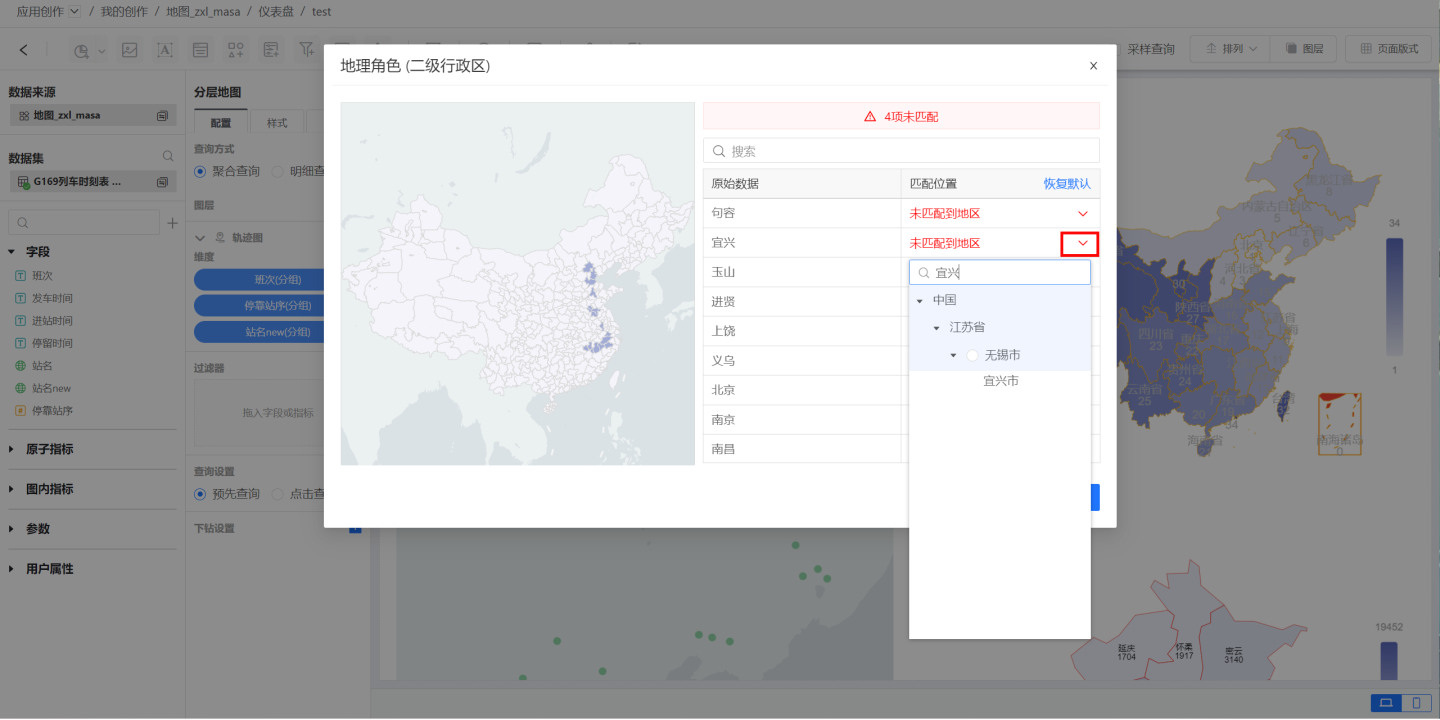Image resolution: width=1440 pixels, height=720 pixels.
Task: Click the mobile layout icon at bottom right
Action: (x=1415, y=703)
